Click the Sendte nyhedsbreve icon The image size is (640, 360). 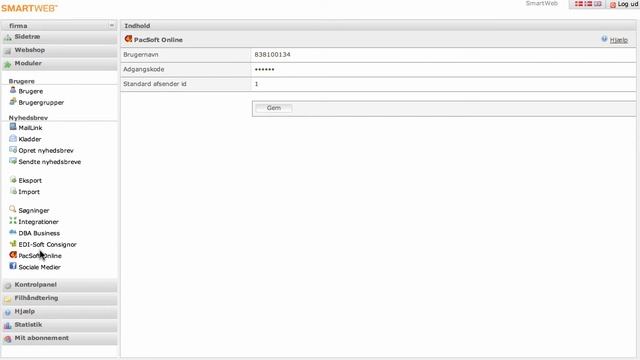click(x=13, y=161)
